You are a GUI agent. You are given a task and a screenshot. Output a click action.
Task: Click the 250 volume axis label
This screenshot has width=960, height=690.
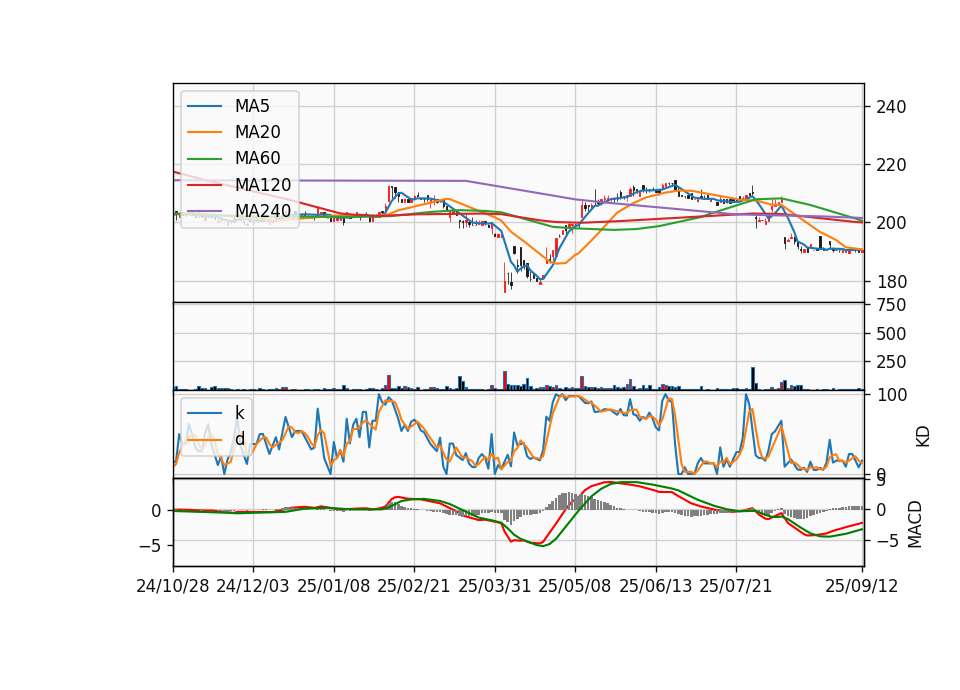click(x=891, y=362)
